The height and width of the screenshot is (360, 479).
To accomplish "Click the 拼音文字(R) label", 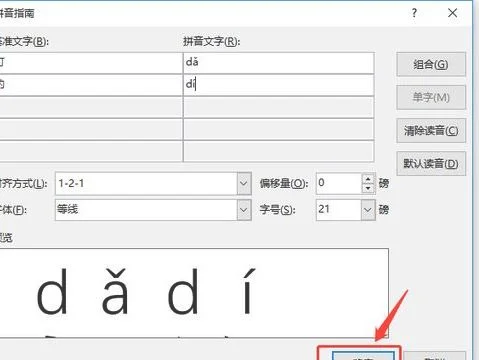I will [x=212, y=42].
